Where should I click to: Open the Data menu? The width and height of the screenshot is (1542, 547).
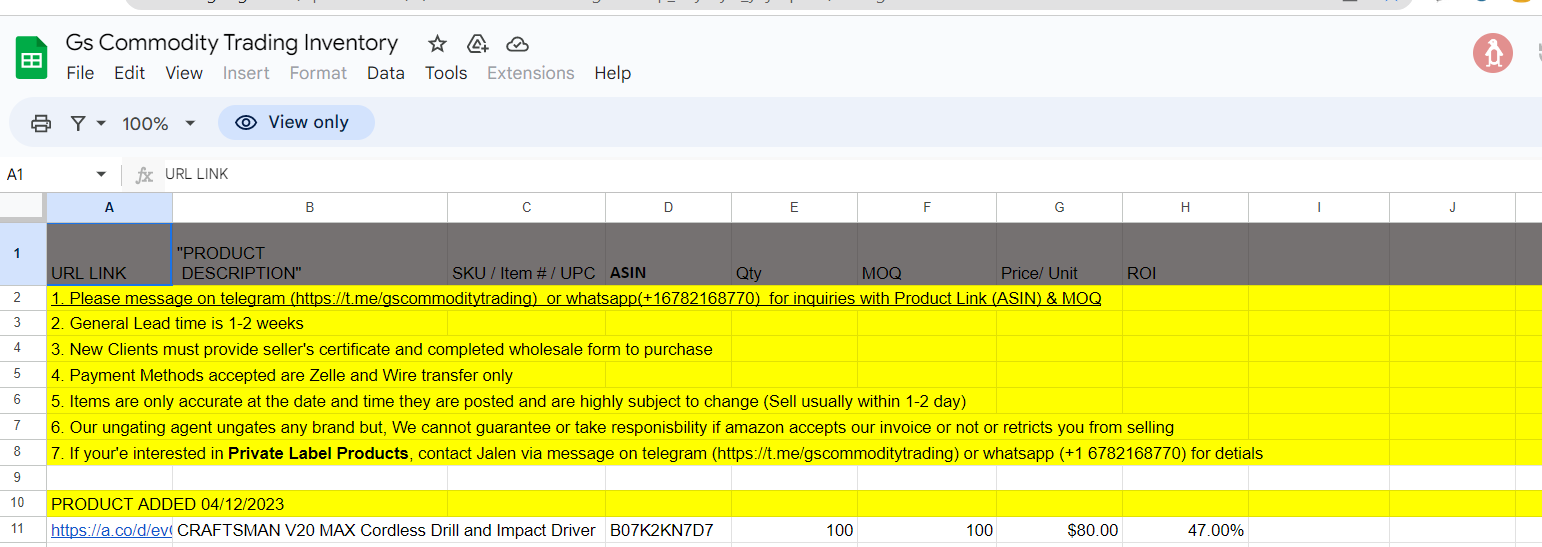point(386,73)
